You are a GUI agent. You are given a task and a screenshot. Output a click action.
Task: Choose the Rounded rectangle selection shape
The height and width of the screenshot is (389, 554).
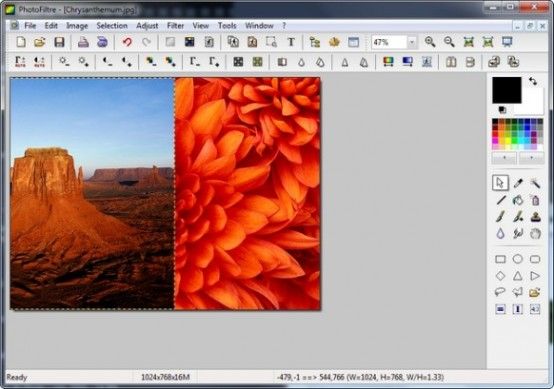click(x=535, y=259)
